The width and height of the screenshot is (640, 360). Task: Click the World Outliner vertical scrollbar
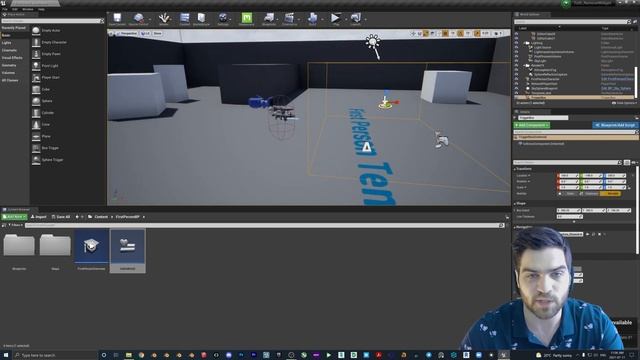click(x=635, y=82)
